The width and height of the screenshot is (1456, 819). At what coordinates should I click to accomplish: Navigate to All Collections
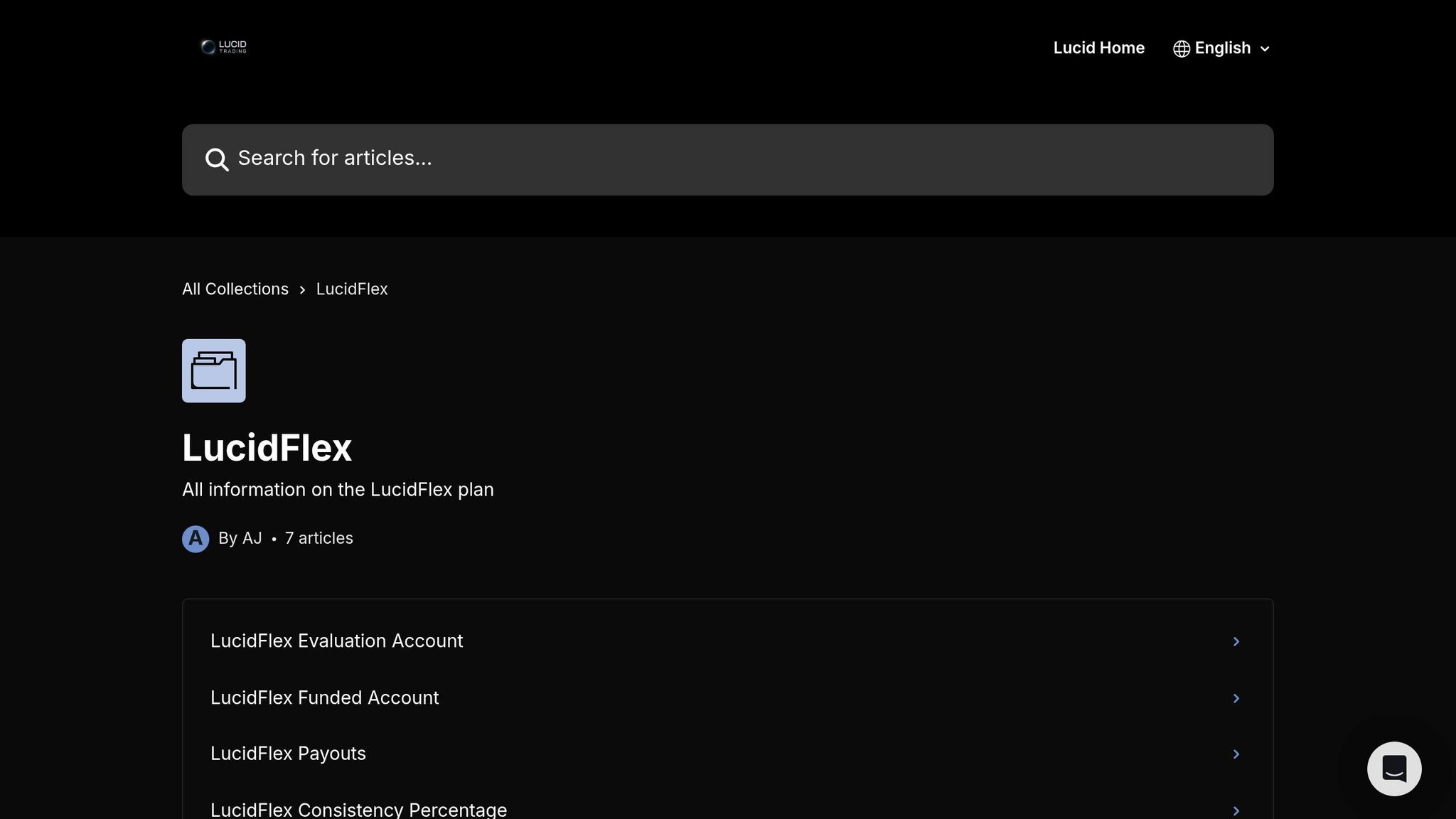[235, 289]
